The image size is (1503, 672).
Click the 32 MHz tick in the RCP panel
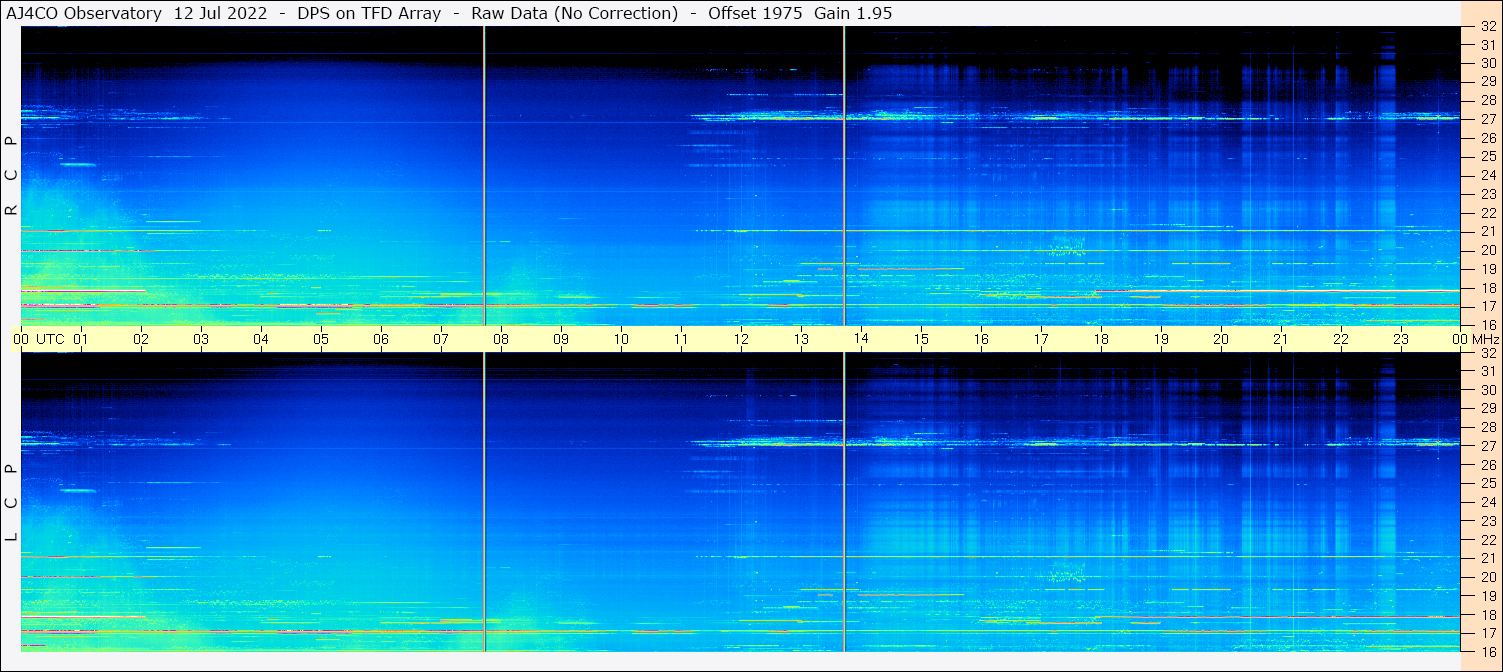click(x=1488, y=28)
